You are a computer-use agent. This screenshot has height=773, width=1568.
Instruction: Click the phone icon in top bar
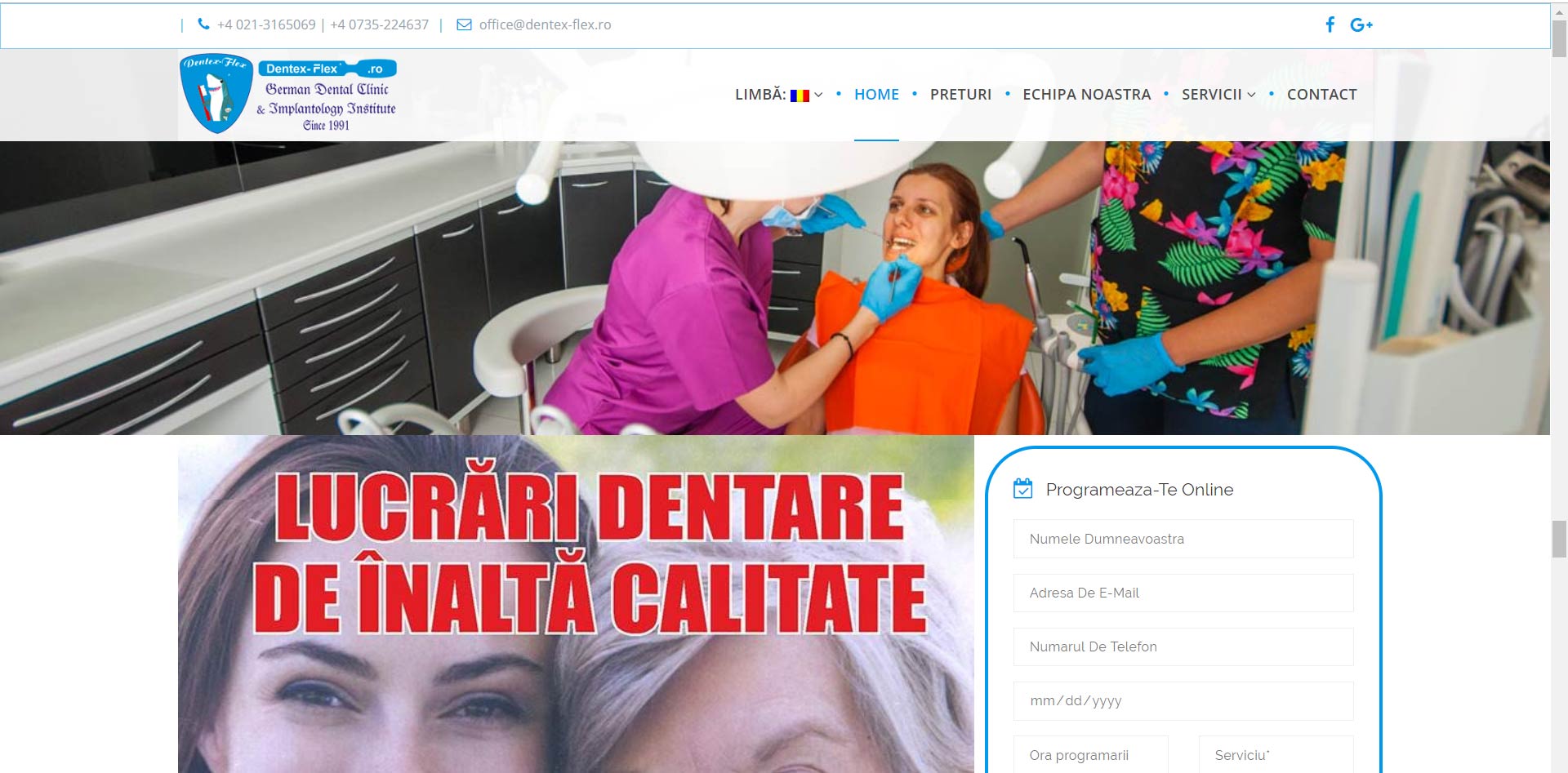coord(203,24)
